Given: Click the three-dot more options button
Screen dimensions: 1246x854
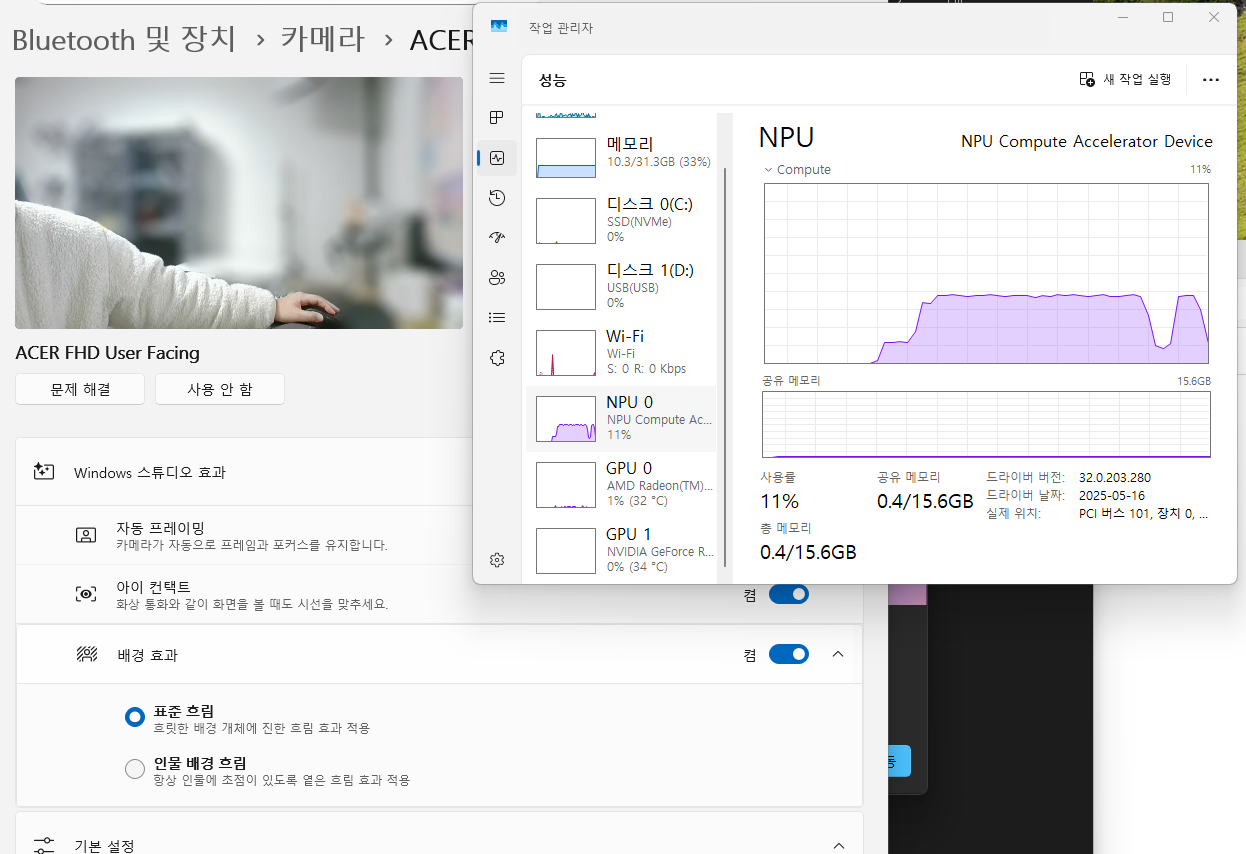Looking at the screenshot, I should [1211, 80].
